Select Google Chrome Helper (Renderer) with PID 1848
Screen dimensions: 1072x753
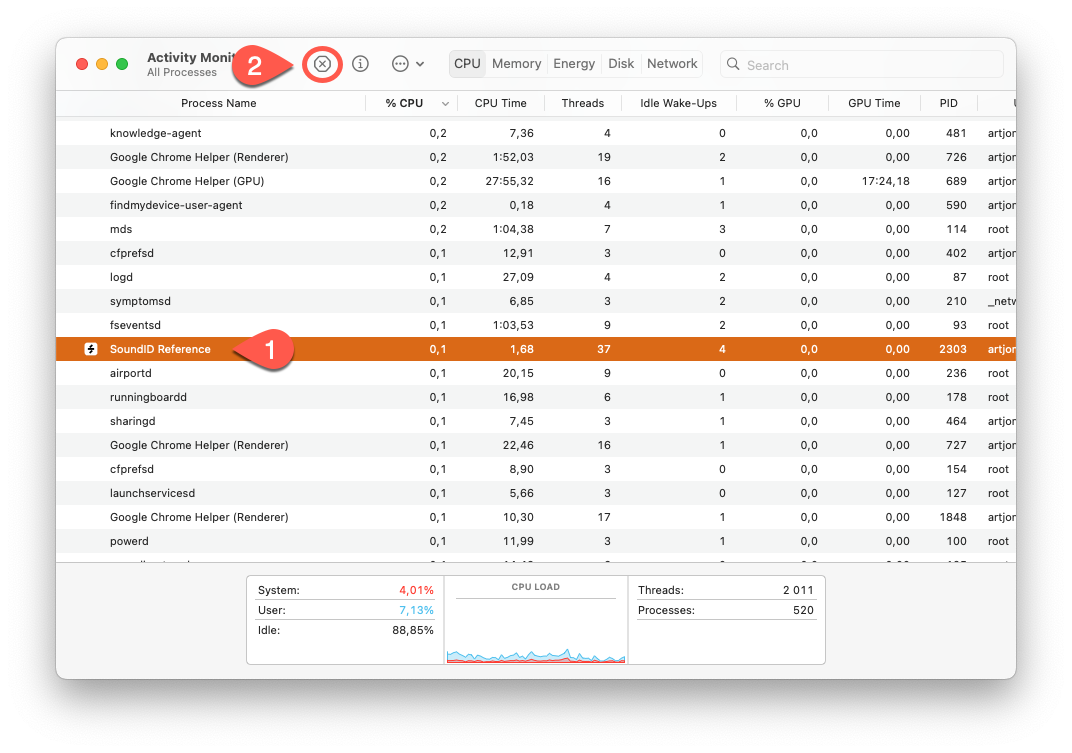(536, 517)
